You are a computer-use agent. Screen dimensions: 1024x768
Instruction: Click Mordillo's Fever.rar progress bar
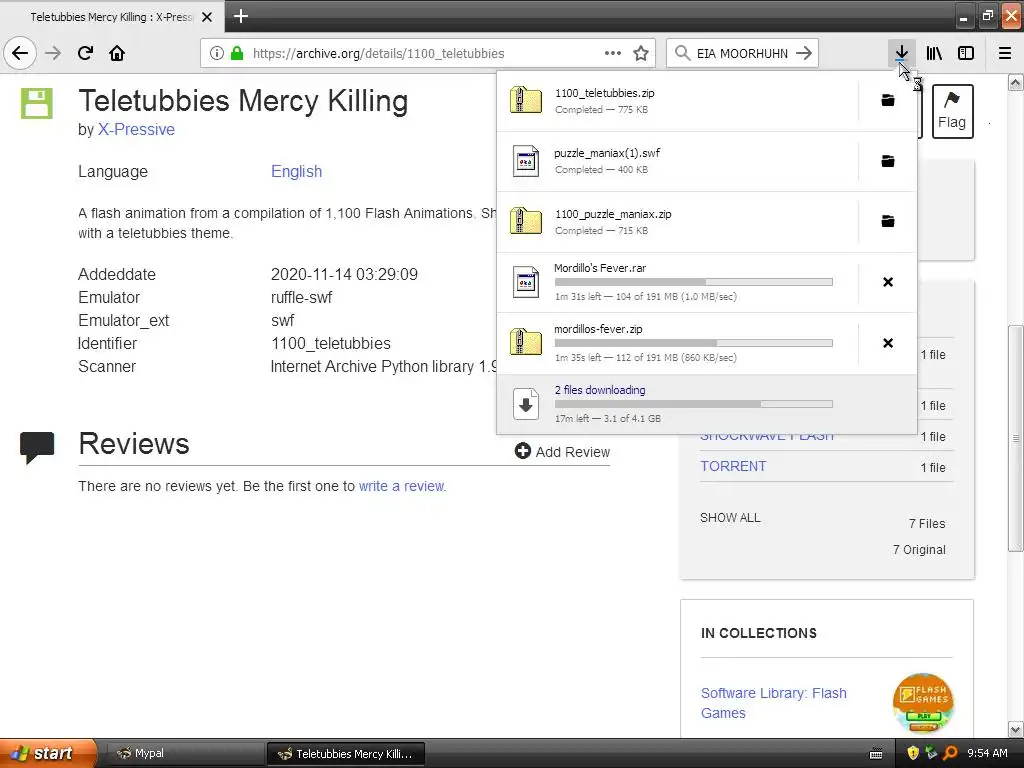[x=694, y=282]
